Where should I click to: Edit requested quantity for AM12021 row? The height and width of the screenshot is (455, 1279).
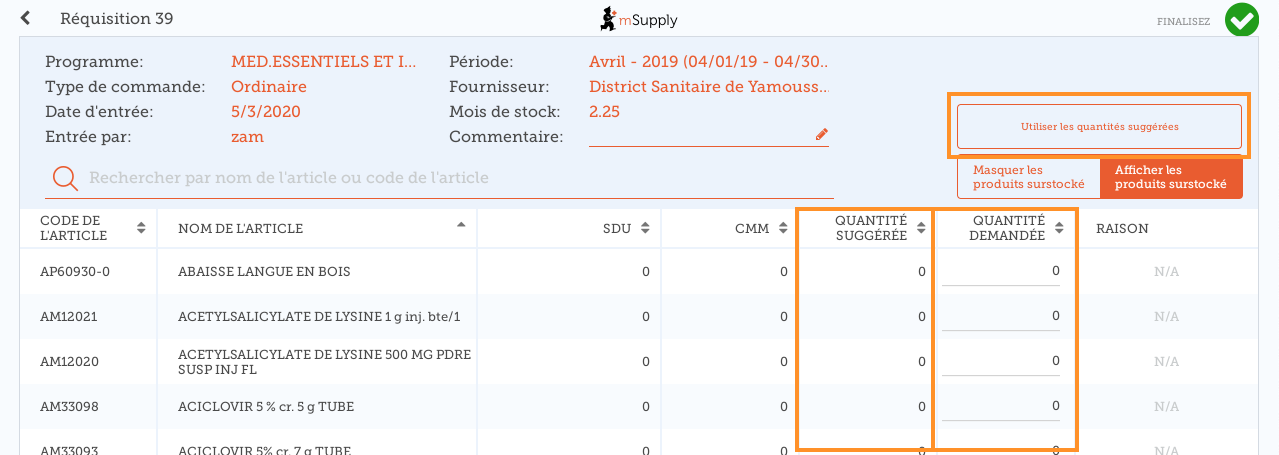point(1001,316)
